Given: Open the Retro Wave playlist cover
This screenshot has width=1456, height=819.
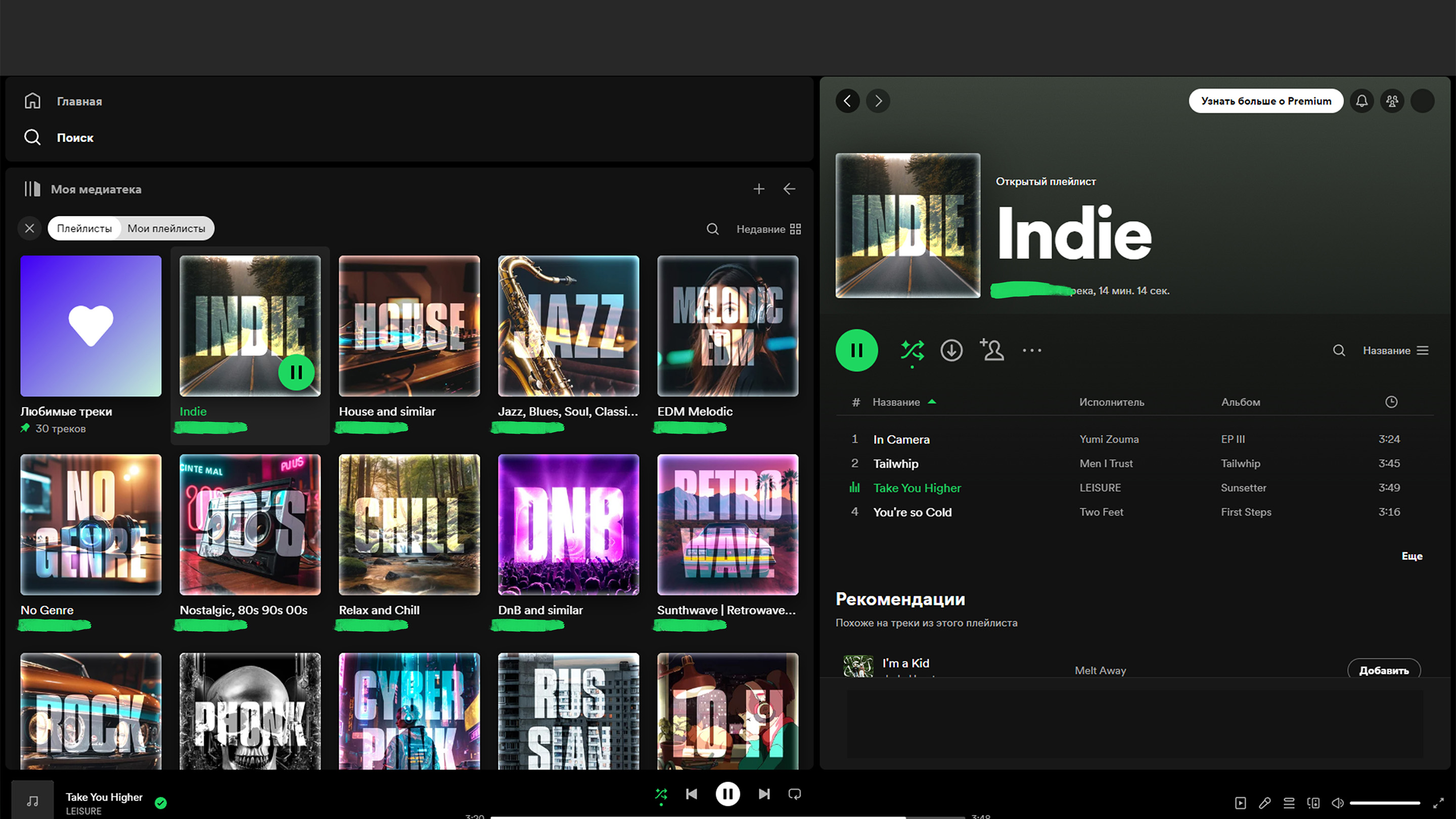Looking at the screenshot, I should (x=727, y=525).
